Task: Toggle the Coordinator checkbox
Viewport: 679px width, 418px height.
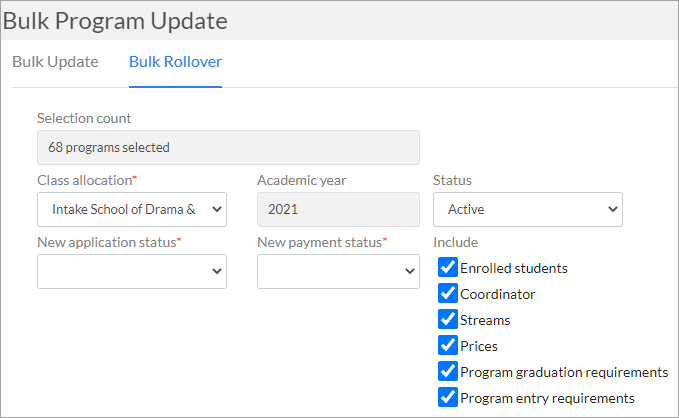Action: [447, 293]
